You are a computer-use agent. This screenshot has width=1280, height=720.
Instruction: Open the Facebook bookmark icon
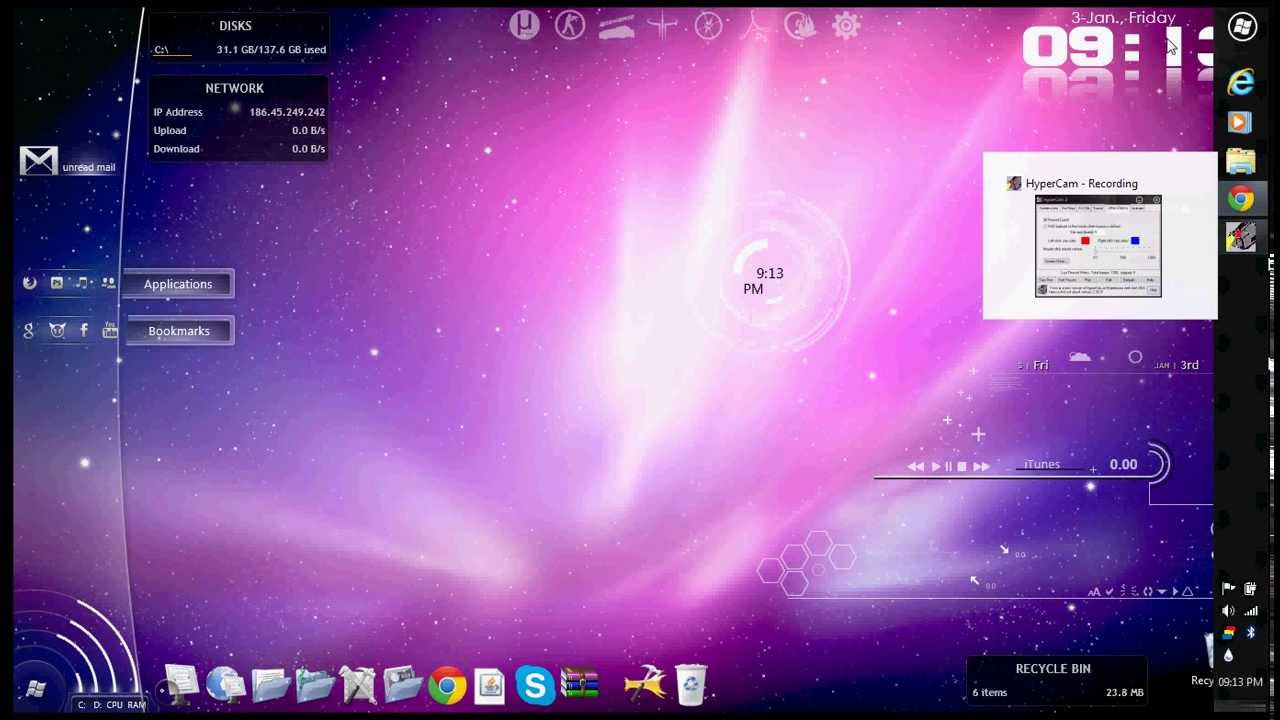pos(84,330)
